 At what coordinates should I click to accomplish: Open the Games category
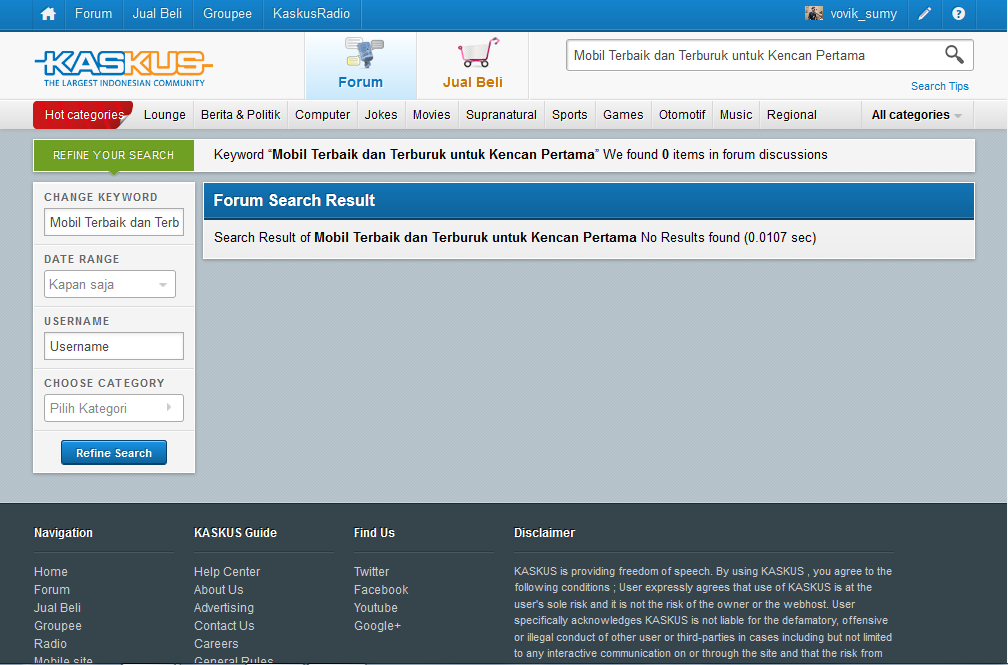tap(623, 114)
